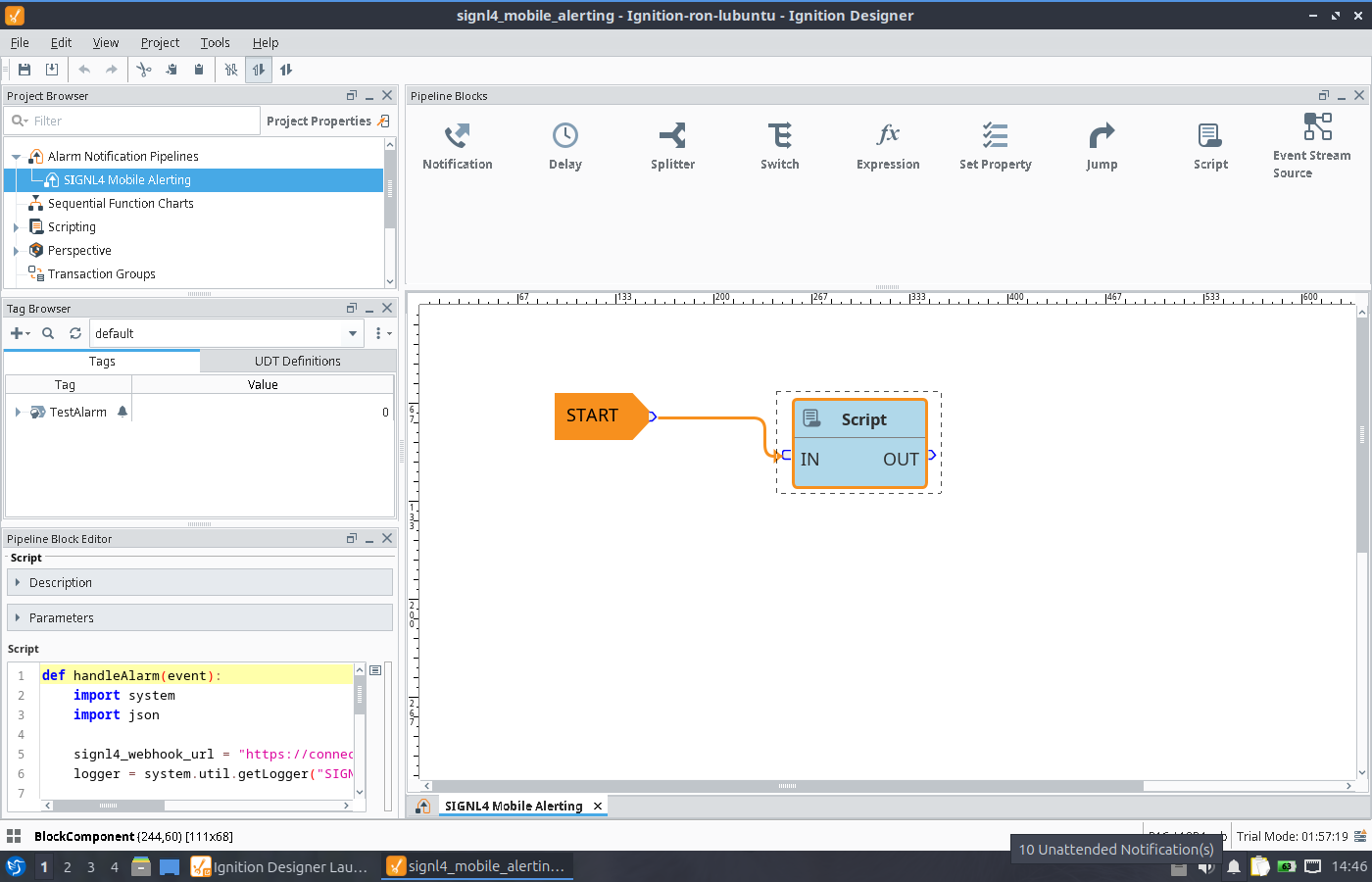Select the Jump pipeline block

coord(1102,147)
